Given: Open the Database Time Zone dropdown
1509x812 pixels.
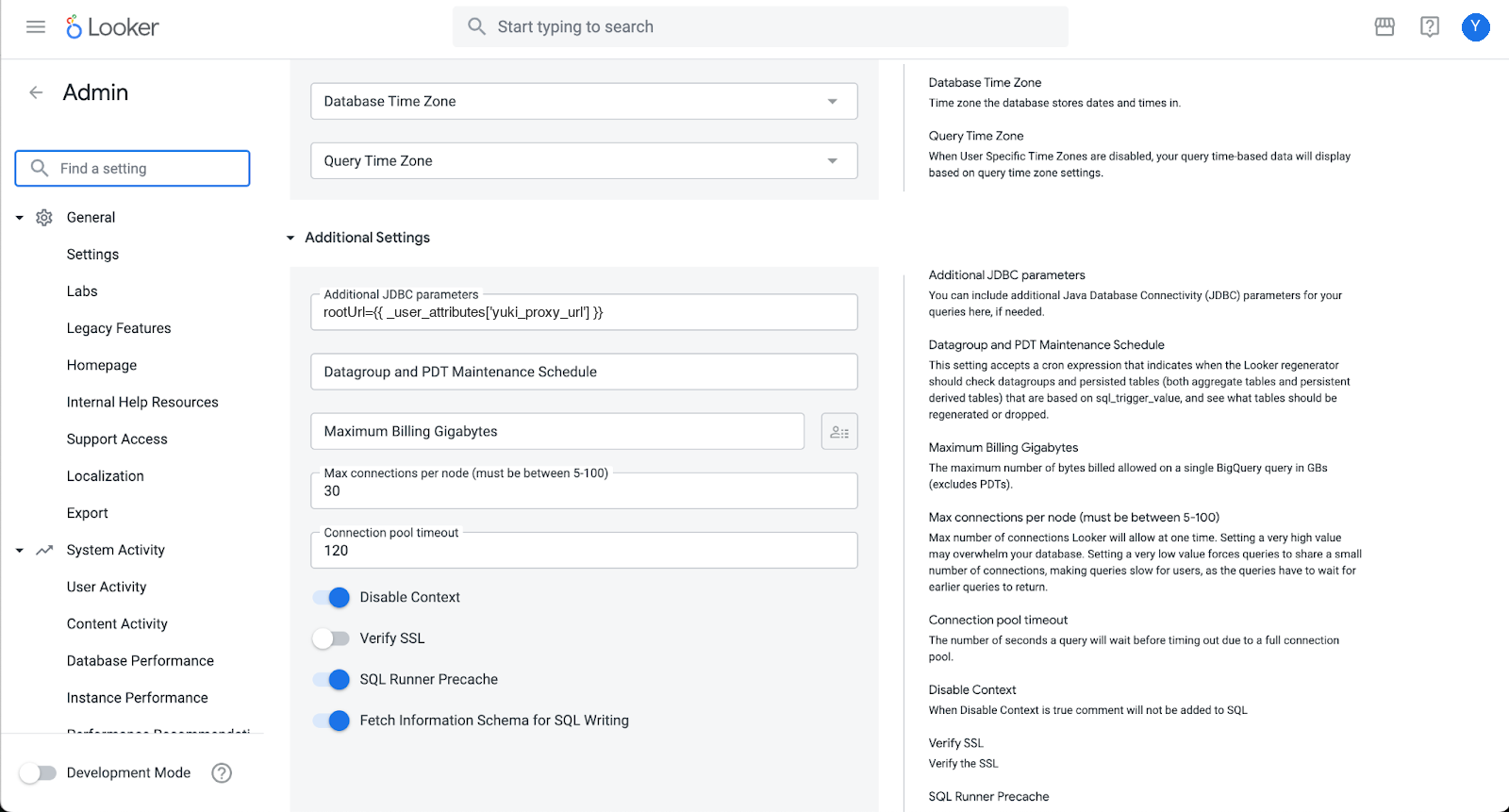Looking at the screenshot, I should point(584,101).
